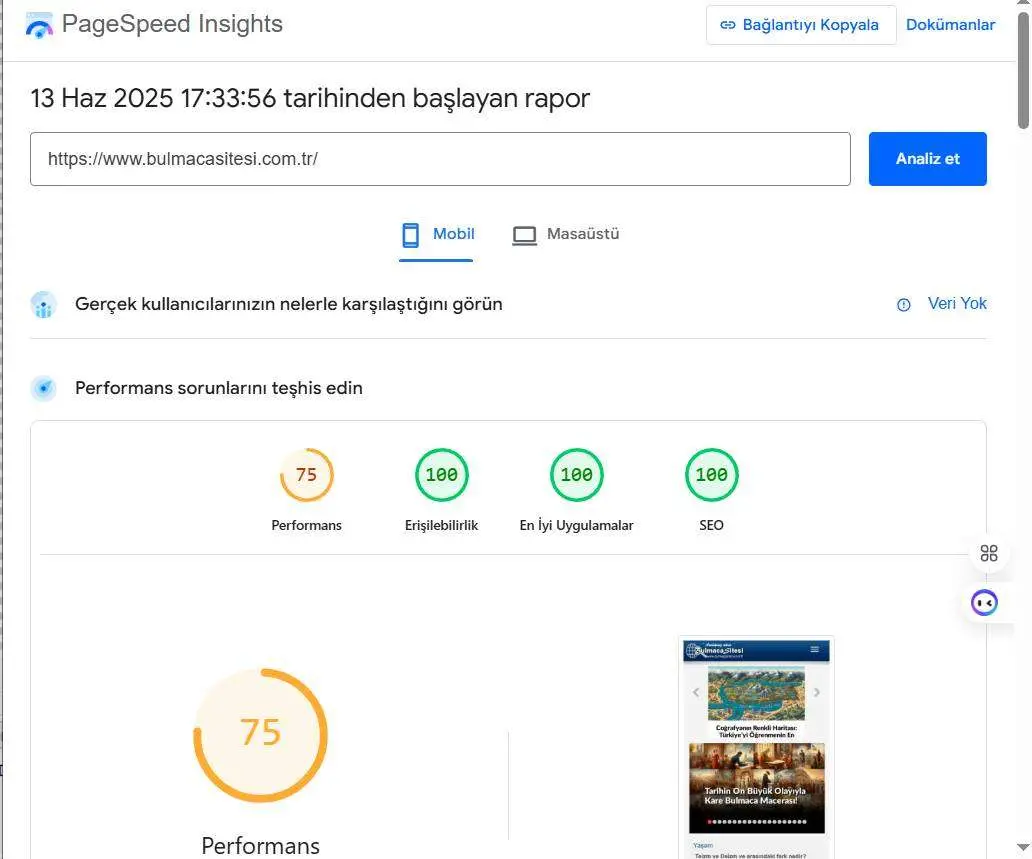Jump to the small 75 Performans gauge

[x=307, y=475]
